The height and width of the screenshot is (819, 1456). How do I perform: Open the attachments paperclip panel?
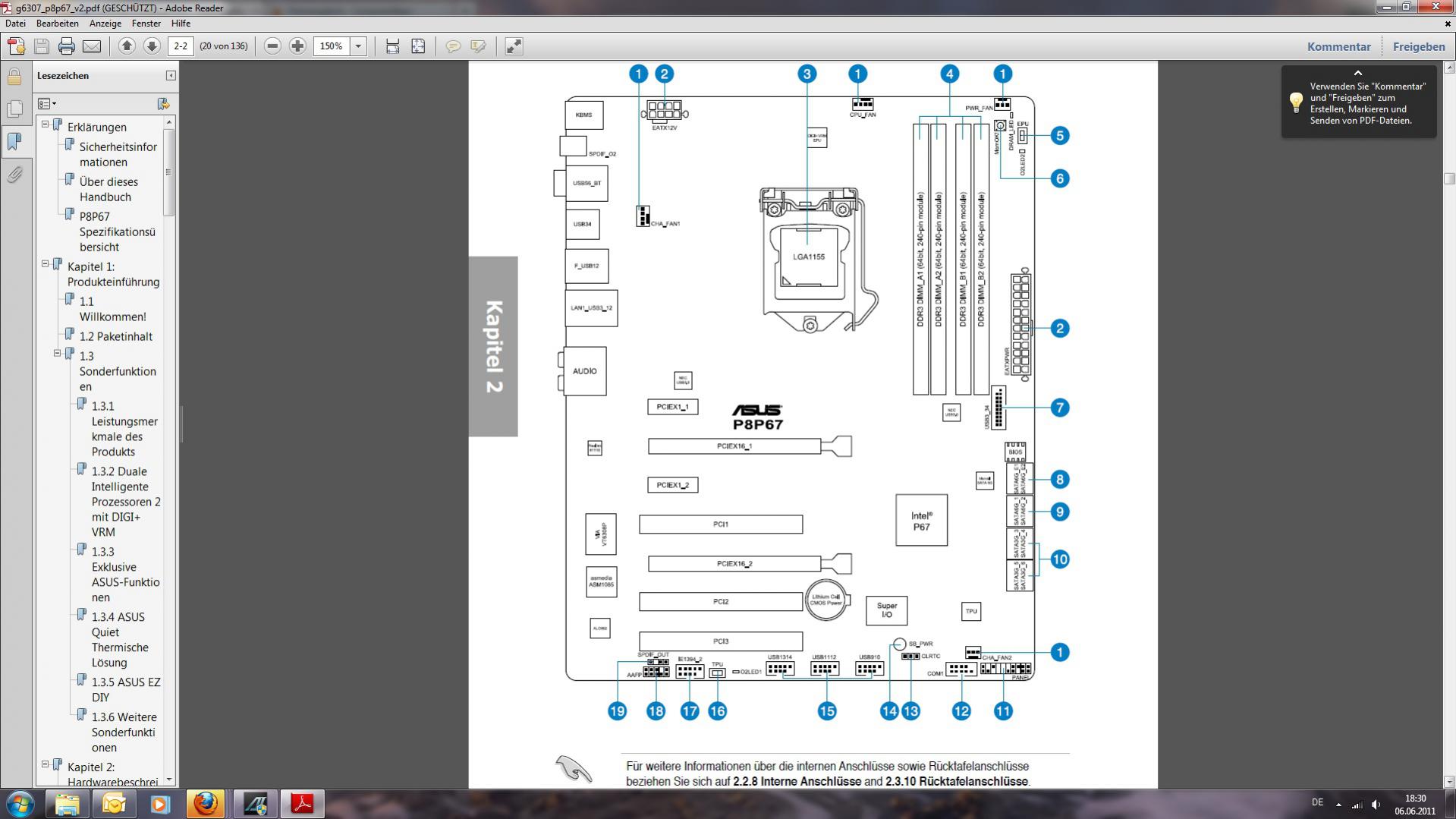click(14, 175)
